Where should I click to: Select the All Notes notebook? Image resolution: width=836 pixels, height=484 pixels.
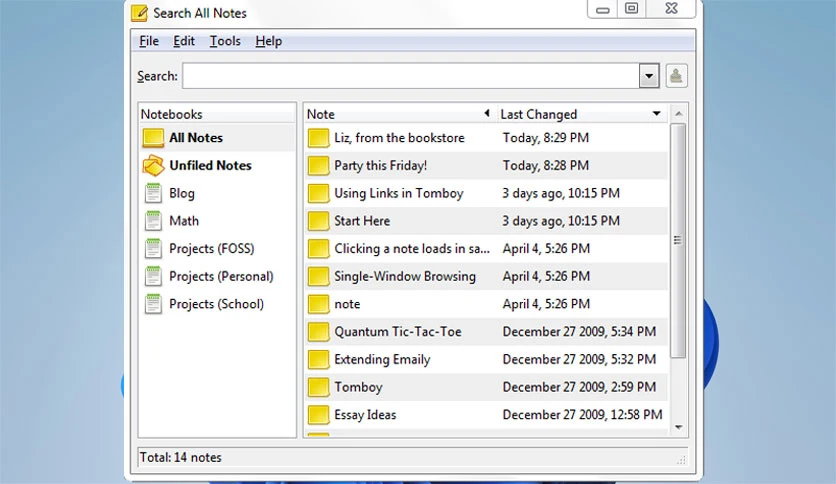coord(218,138)
